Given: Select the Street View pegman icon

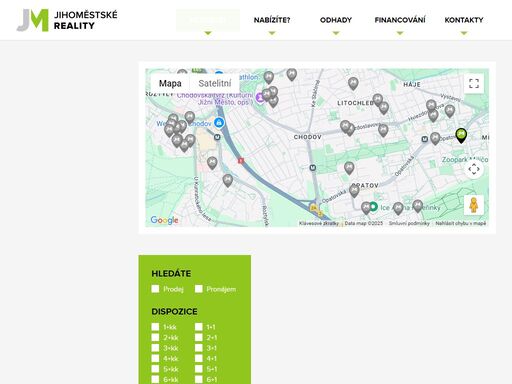Looking at the screenshot, I should (x=474, y=205).
